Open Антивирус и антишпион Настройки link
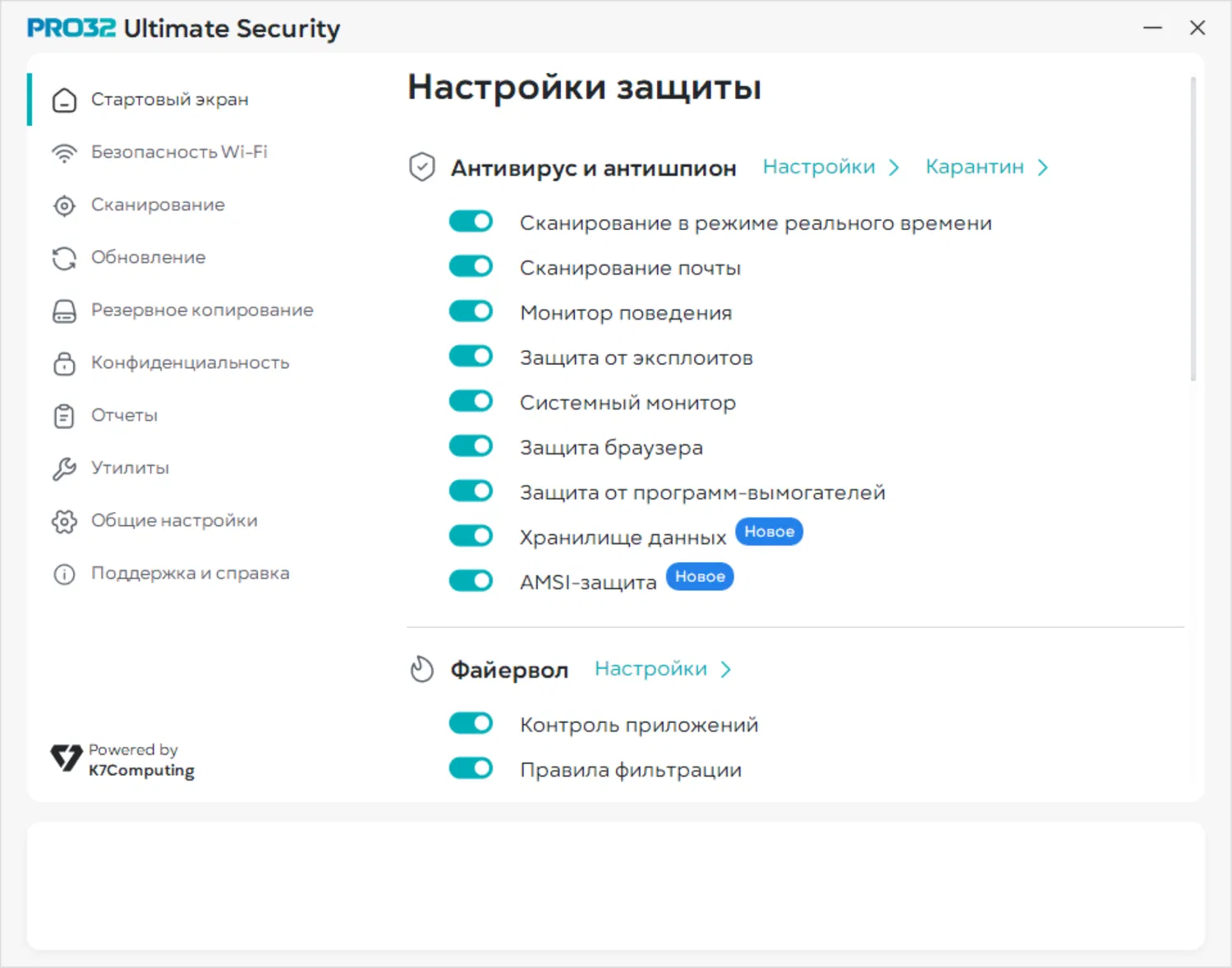Image resolution: width=1232 pixels, height=968 pixels. tap(818, 167)
